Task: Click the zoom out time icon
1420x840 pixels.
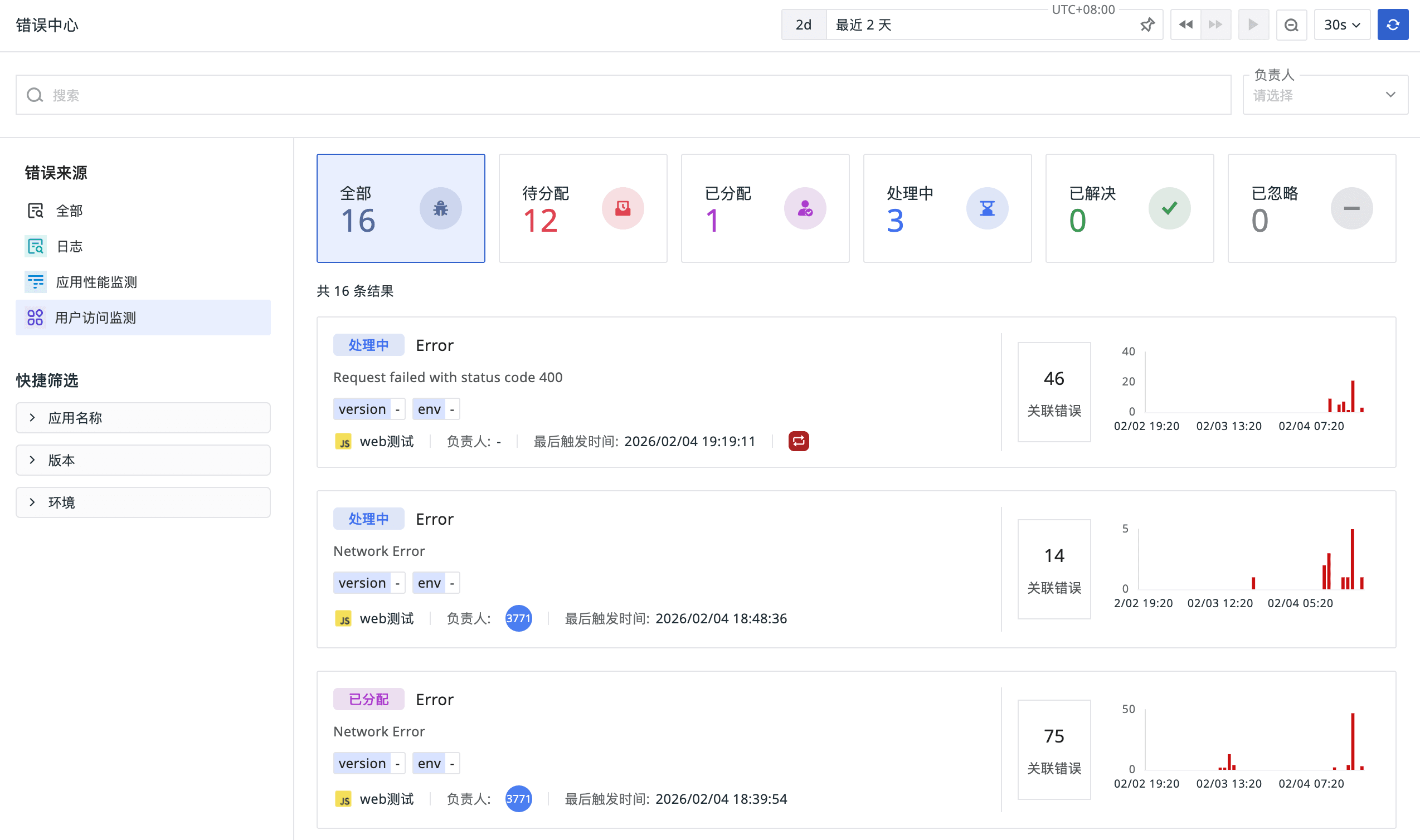Action: pos(1291,25)
